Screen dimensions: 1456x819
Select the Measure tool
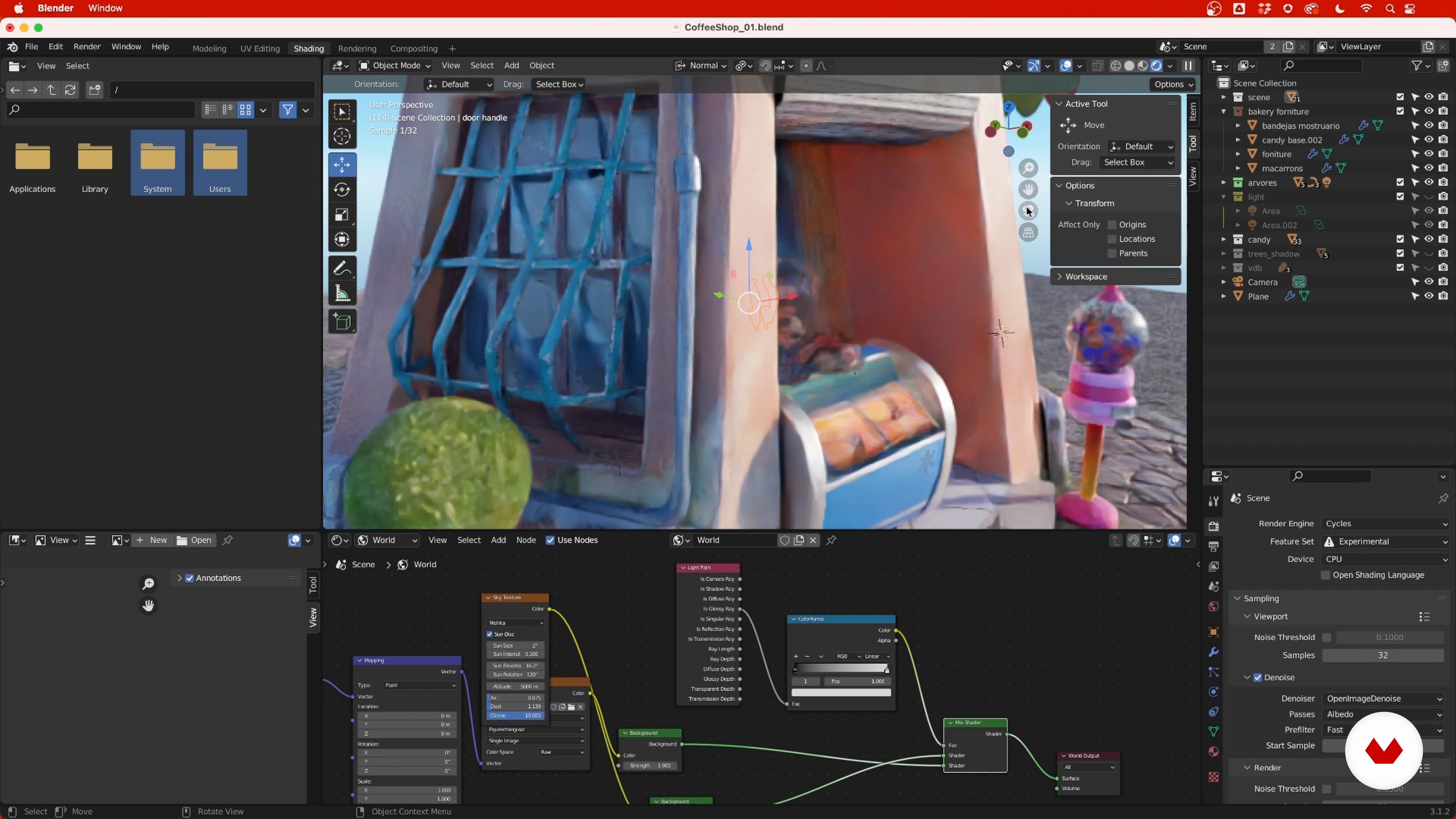(x=342, y=293)
